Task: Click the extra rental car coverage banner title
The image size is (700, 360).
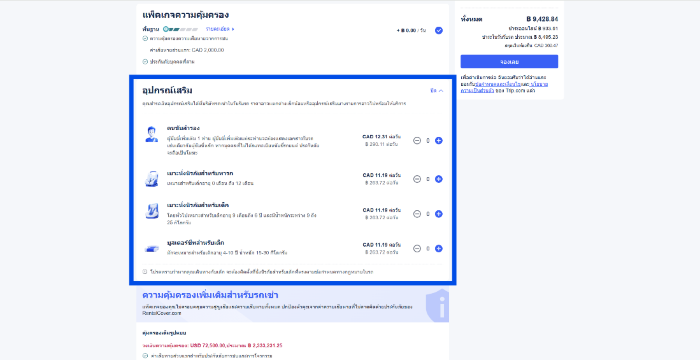Action: click(x=210, y=295)
